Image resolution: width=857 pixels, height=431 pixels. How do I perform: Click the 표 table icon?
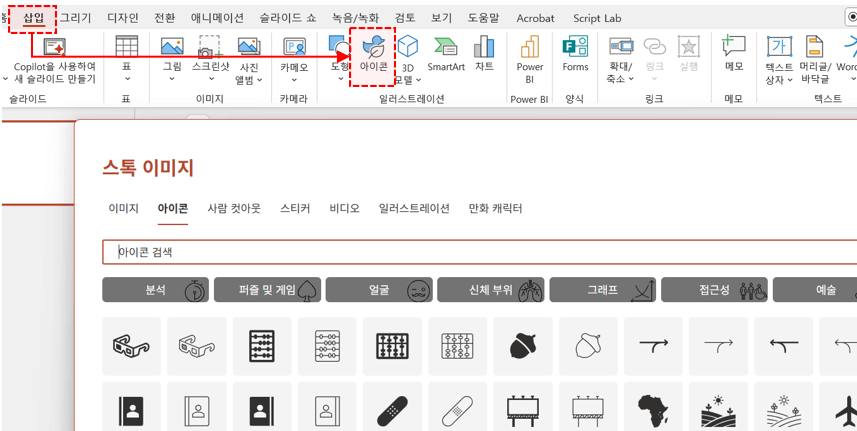[127, 46]
